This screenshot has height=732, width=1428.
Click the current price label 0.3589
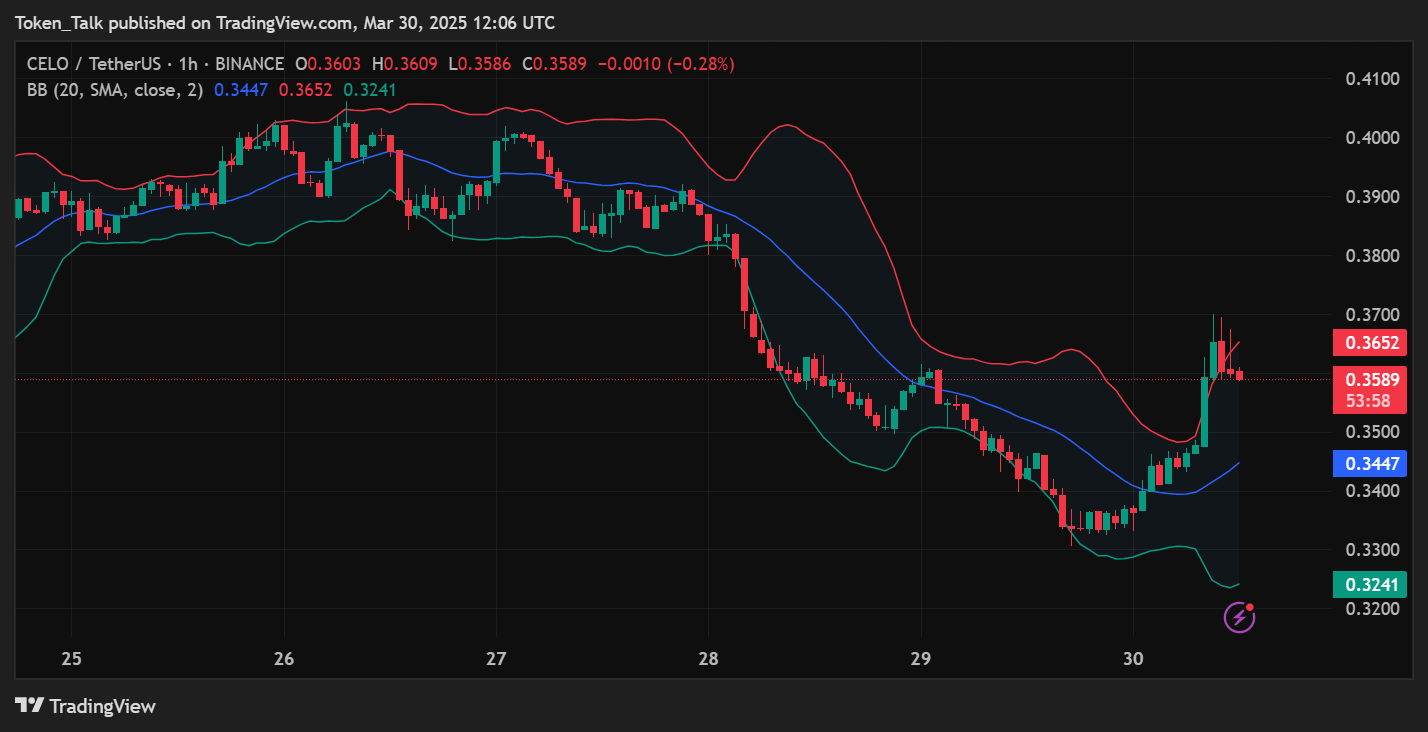[1370, 380]
